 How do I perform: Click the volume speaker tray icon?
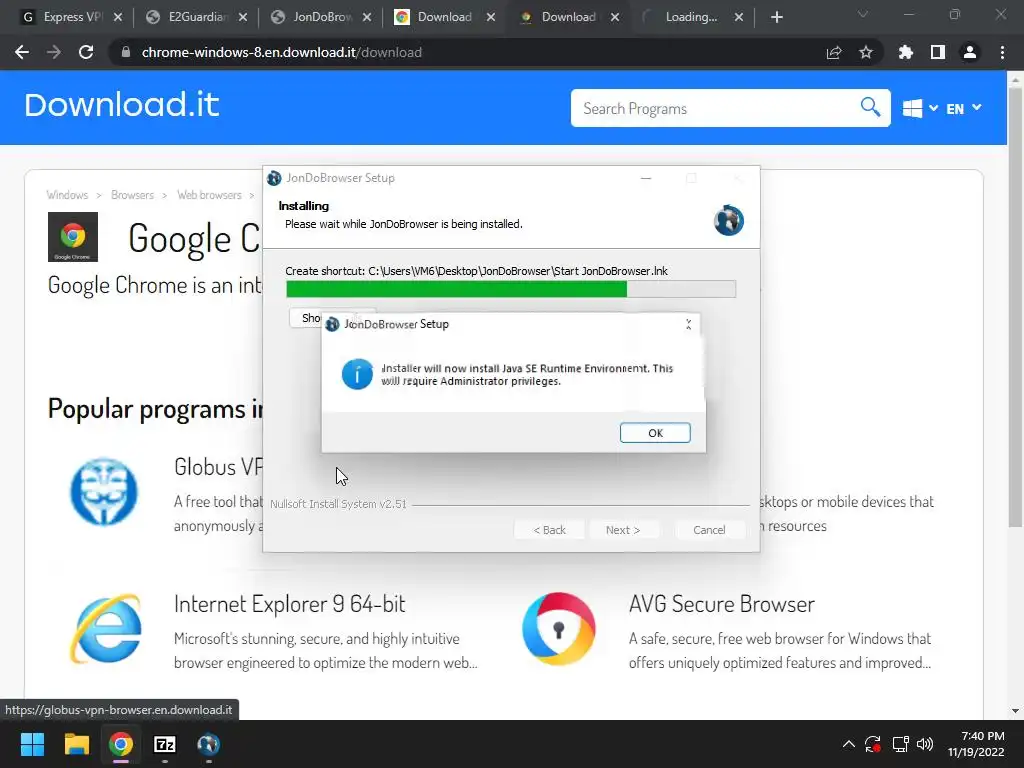pos(925,744)
